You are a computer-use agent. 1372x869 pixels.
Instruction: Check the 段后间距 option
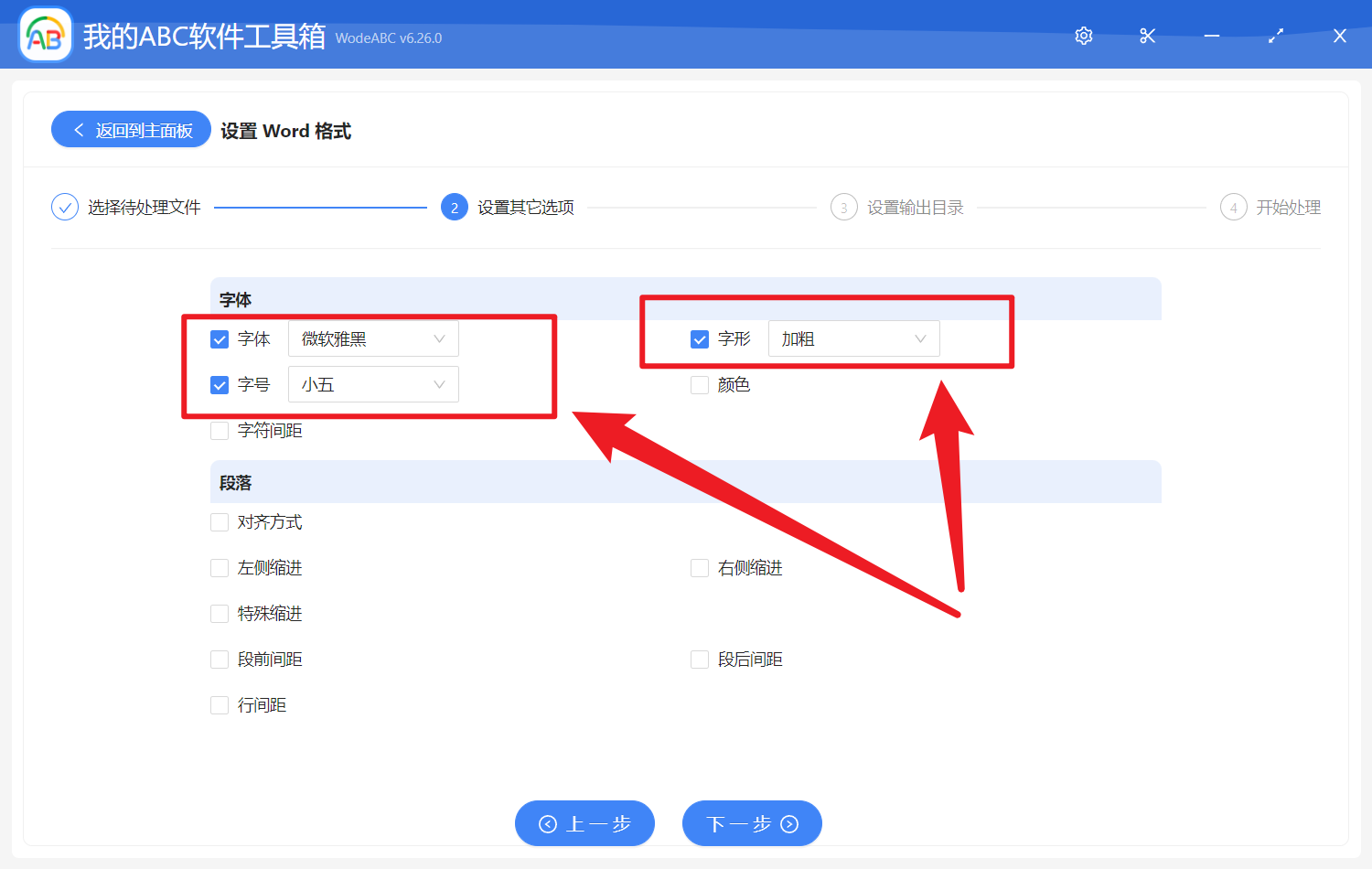pyautogui.click(x=700, y=660)
